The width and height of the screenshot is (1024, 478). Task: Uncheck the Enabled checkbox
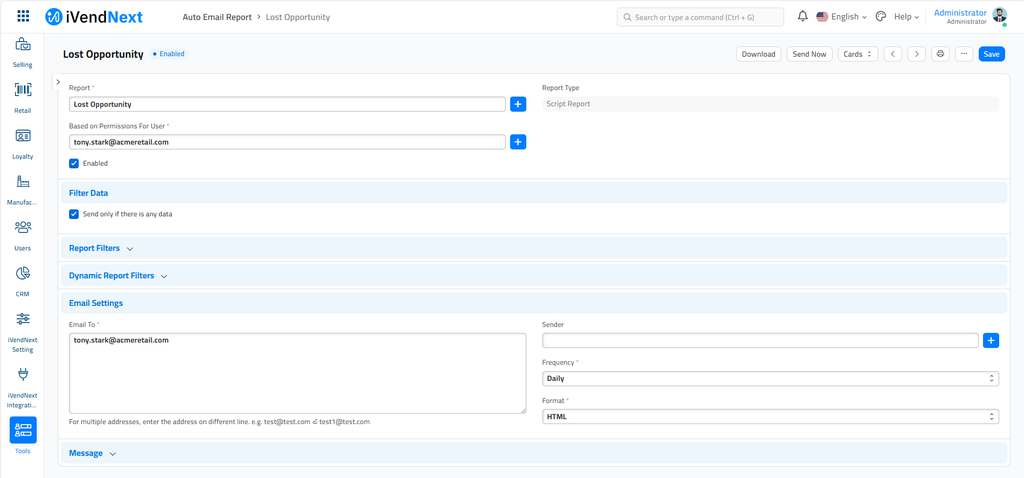[x=74, y=163]
